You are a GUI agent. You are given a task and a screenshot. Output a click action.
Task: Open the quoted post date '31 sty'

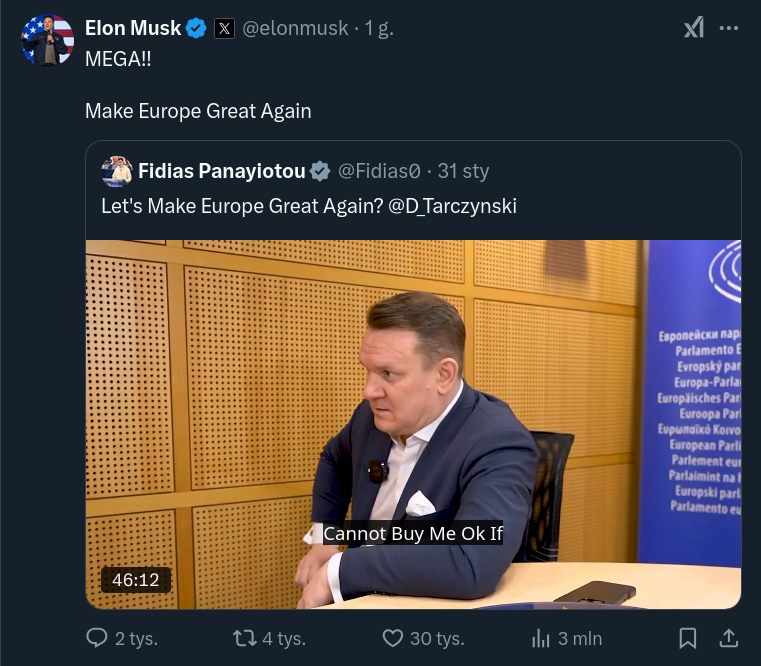pyautogui.click(x=463, y=171)
